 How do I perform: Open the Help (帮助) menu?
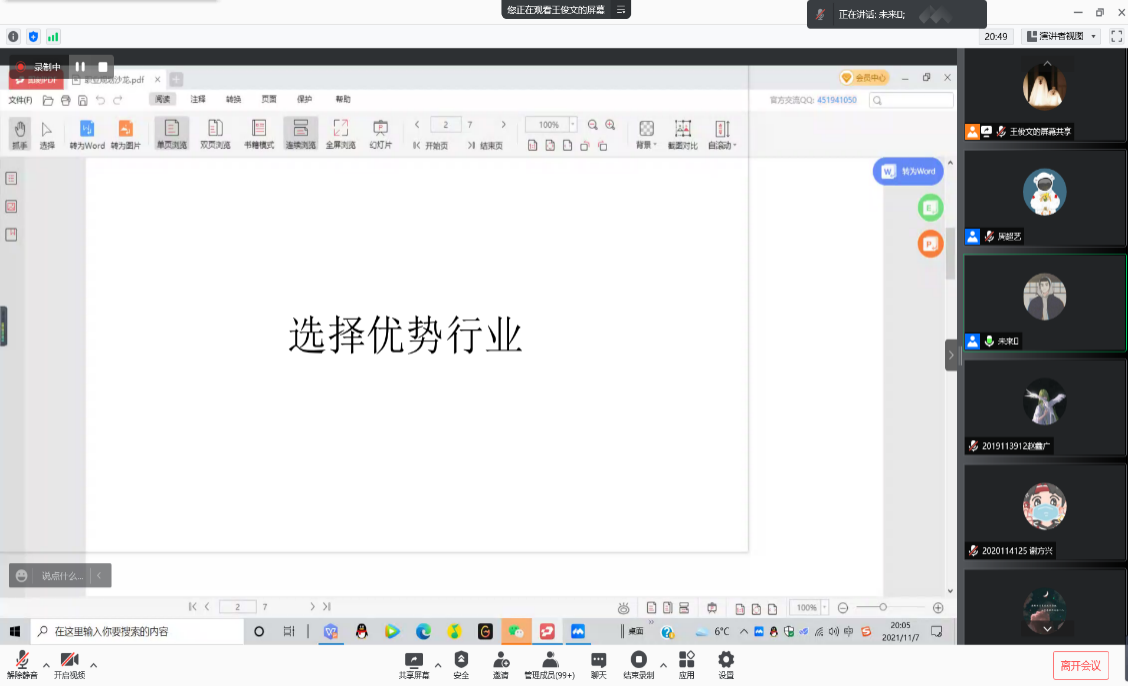tap(343, 99)
